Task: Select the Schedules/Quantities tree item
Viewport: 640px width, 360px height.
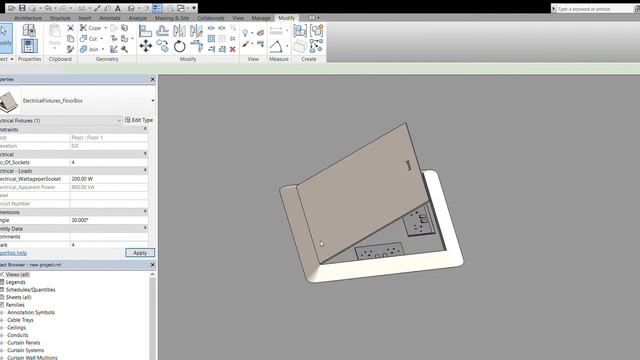Action: [30, 290]
